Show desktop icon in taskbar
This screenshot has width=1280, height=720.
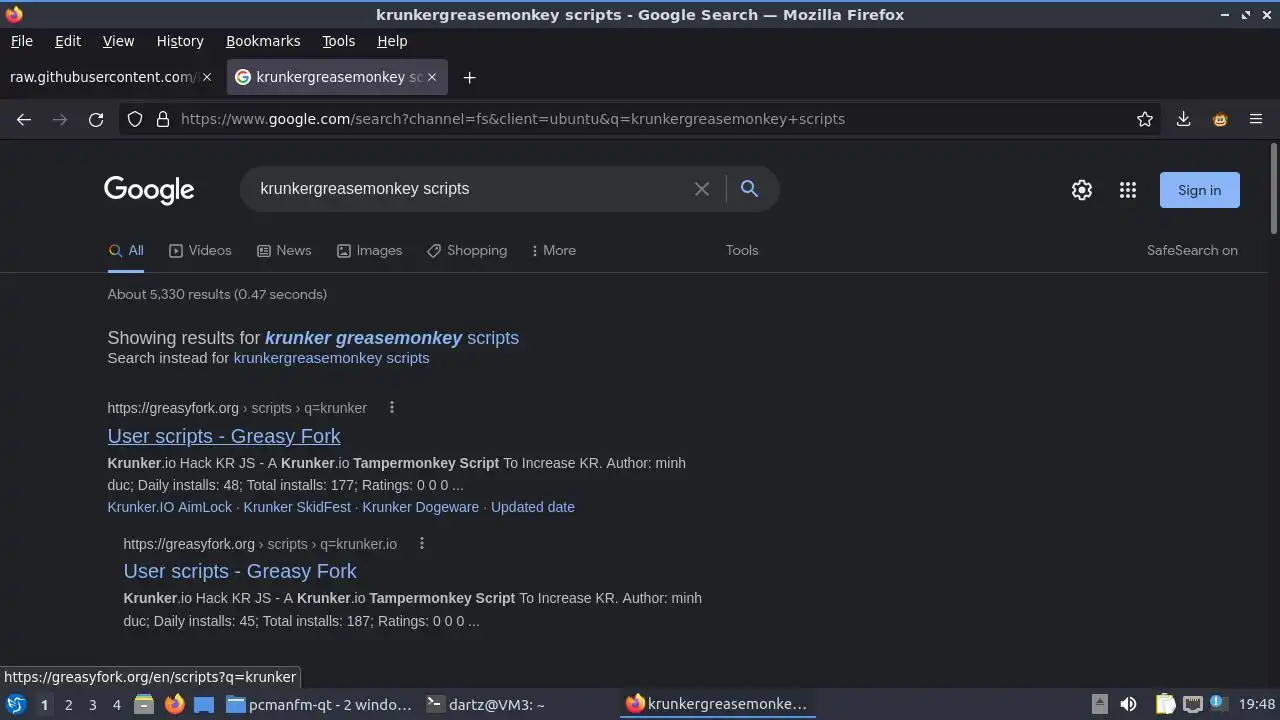(x=204, y=704)
